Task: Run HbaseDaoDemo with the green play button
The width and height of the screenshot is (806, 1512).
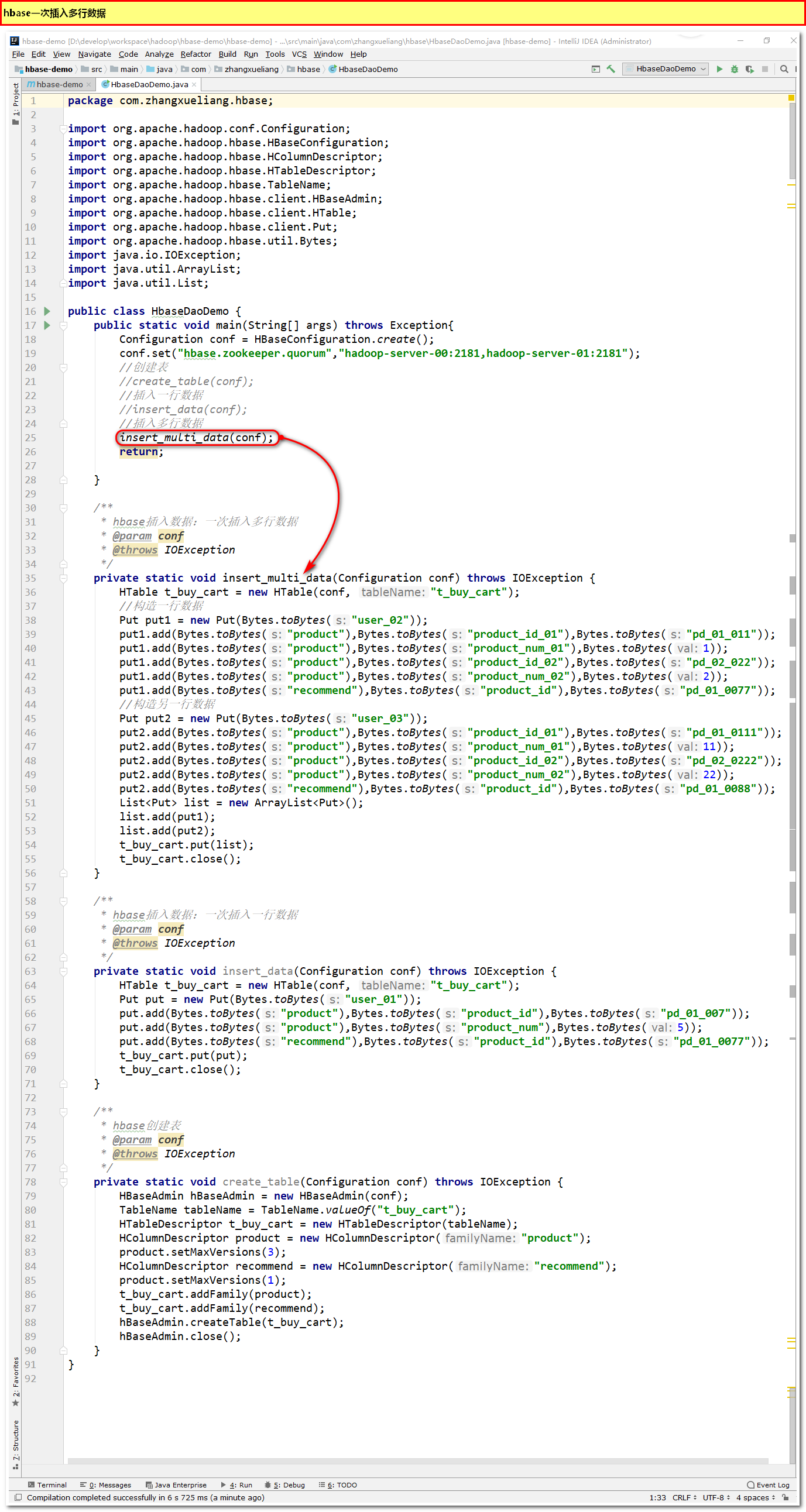Action: pyautogui.click(x=720, y=68)
